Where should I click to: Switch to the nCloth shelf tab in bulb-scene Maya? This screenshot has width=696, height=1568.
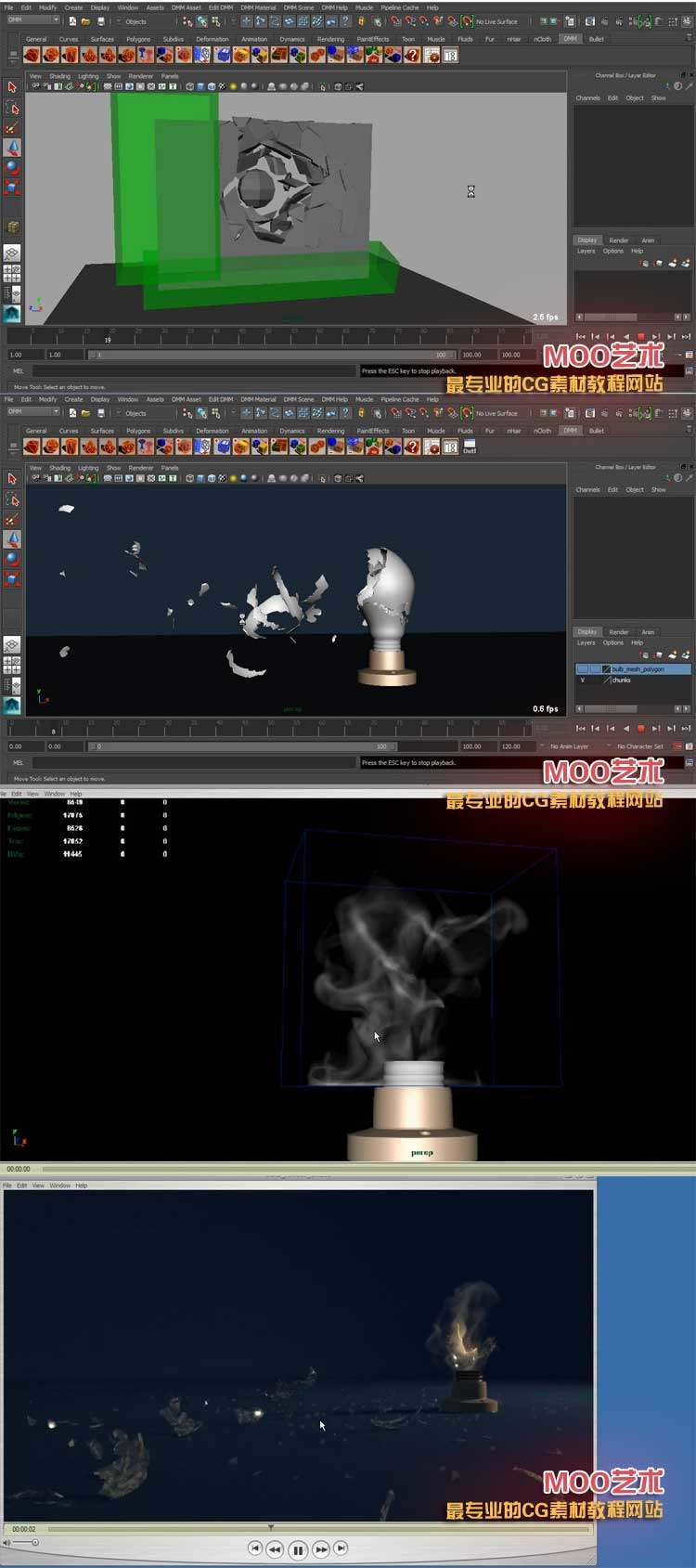coord(543,431)
